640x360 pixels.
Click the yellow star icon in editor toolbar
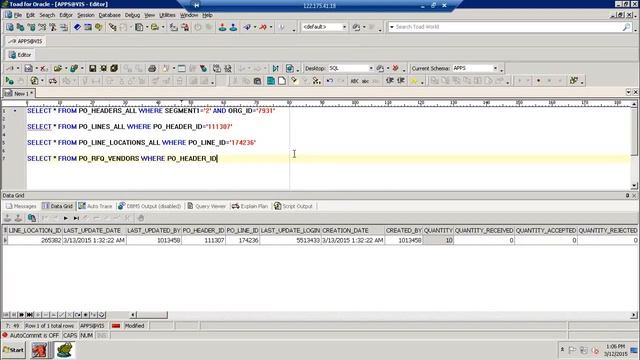coord(414,81)
